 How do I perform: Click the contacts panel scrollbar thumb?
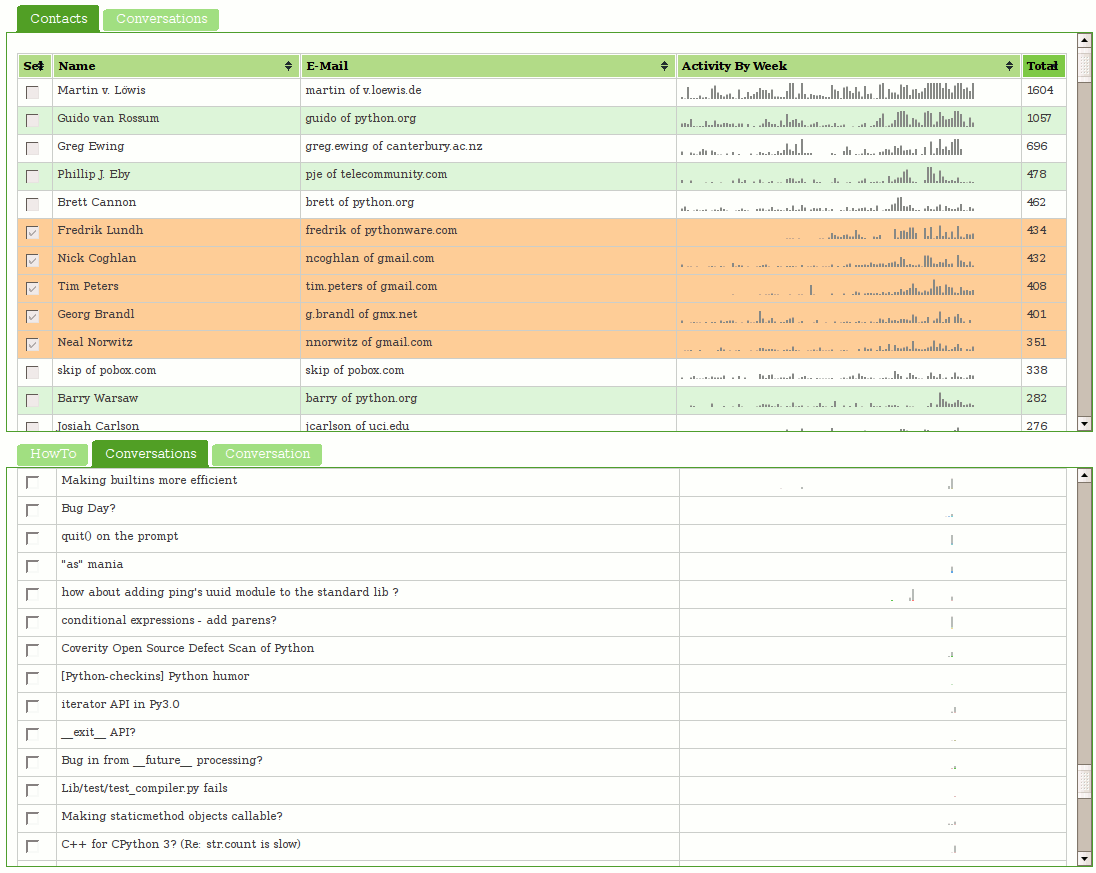tap(1084, 64)
